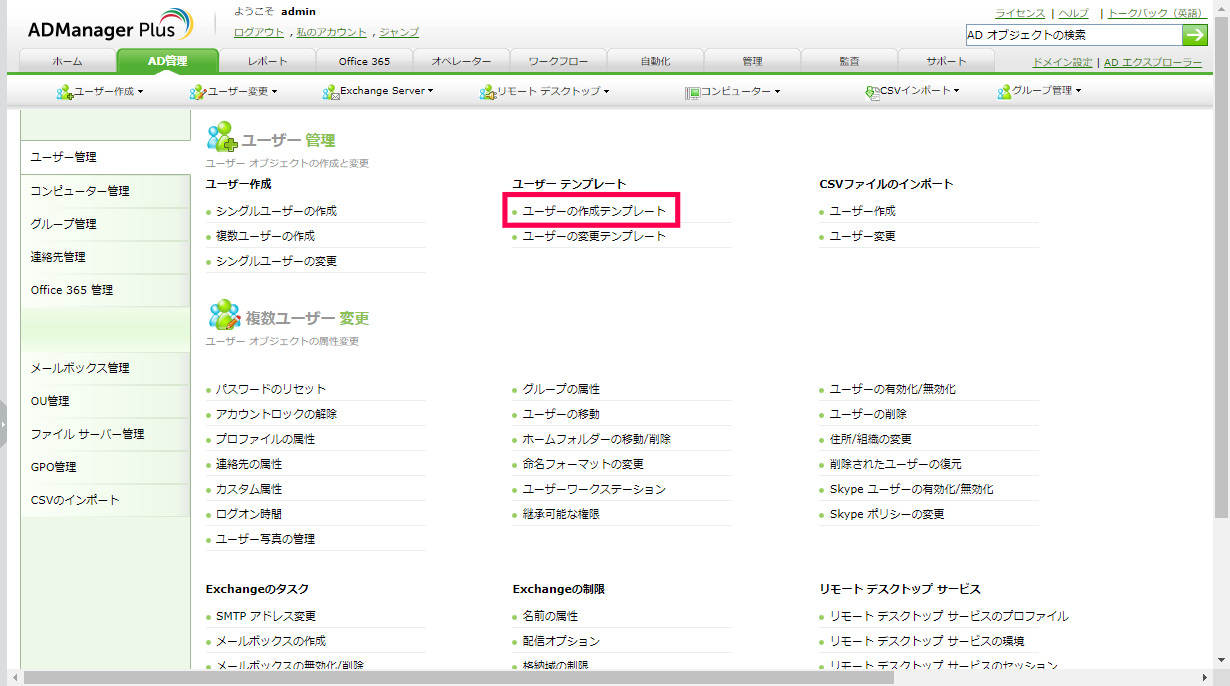This screenshot has width=1230, height=686.
Task: Open グループ管理 in the sidebar
Action: [x=105, y=223]
